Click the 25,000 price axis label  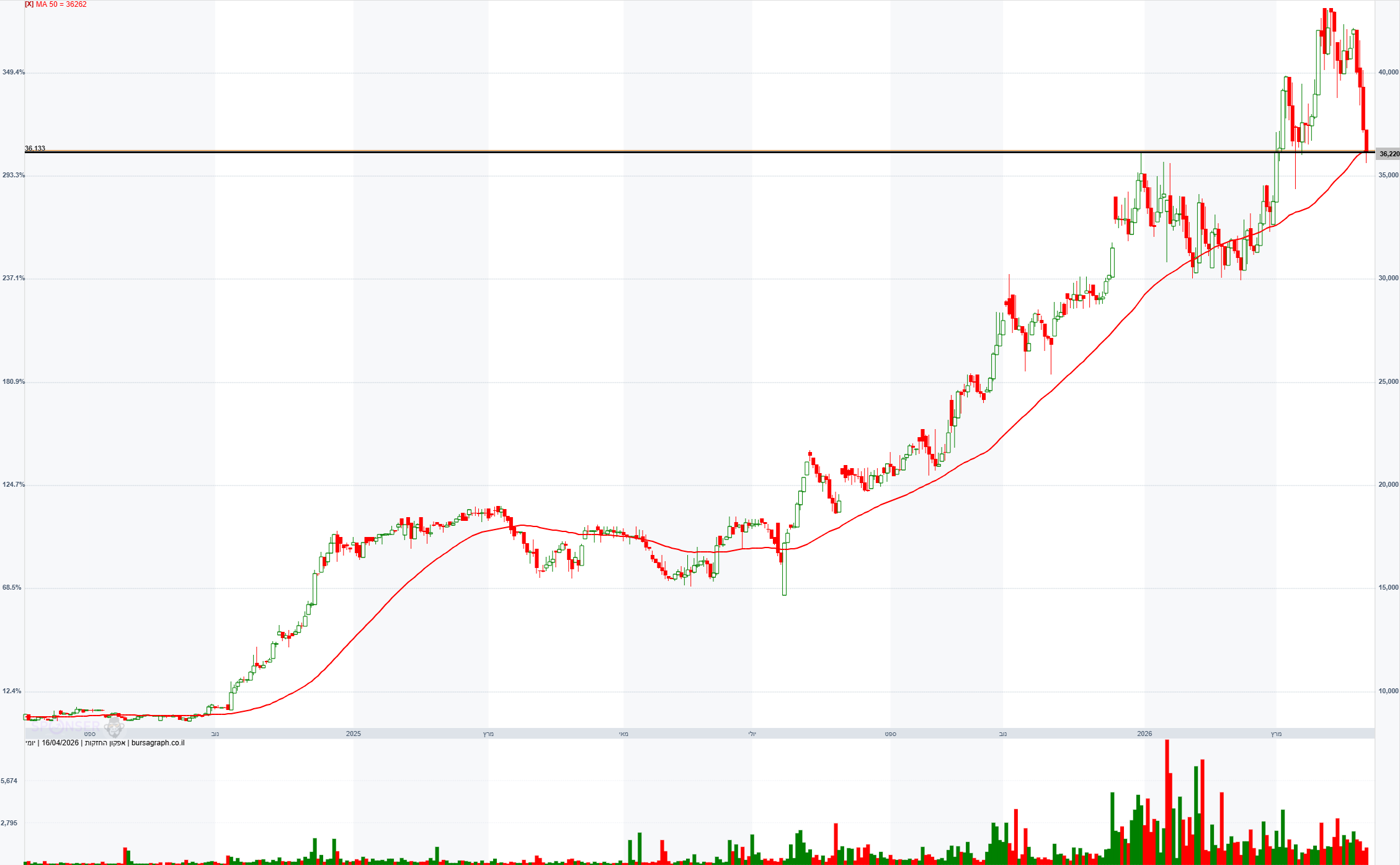click(x=1388, y=381)
